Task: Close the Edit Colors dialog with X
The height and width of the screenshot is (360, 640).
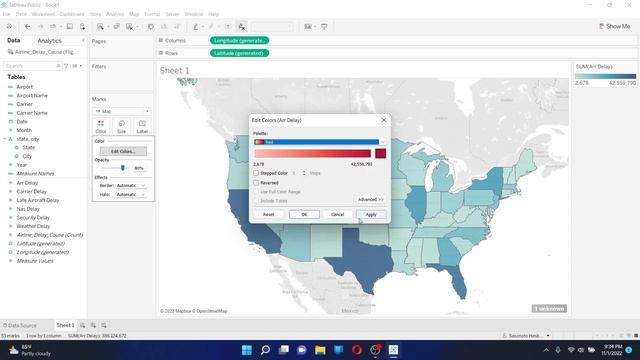Action: [x=383, y=120]
